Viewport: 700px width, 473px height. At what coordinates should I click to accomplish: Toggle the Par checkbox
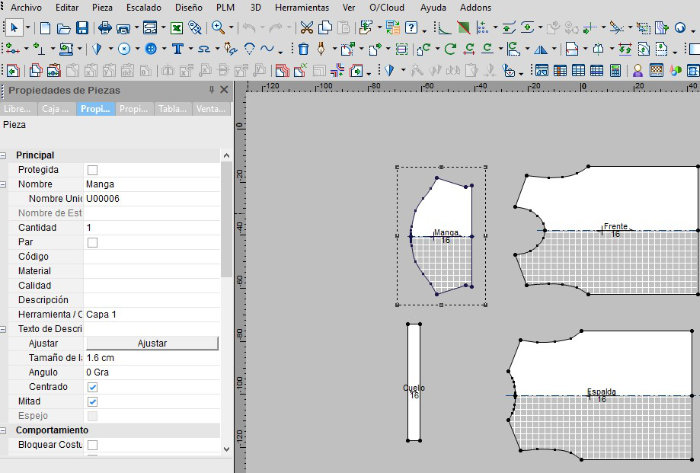coord(93,242)
